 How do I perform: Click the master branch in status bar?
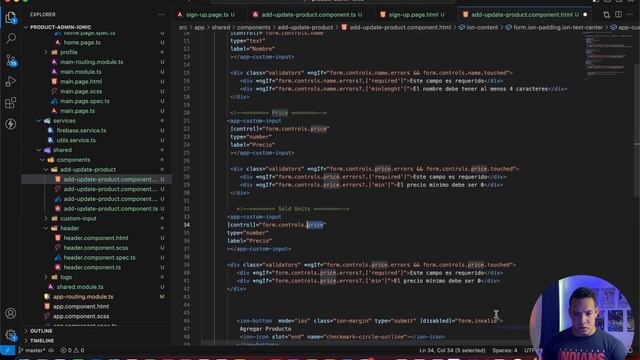coord(31,350)
